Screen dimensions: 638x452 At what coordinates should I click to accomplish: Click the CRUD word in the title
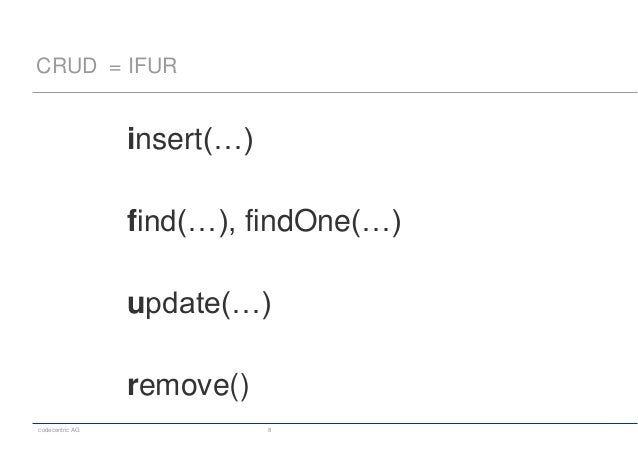[x=66, y=66]
